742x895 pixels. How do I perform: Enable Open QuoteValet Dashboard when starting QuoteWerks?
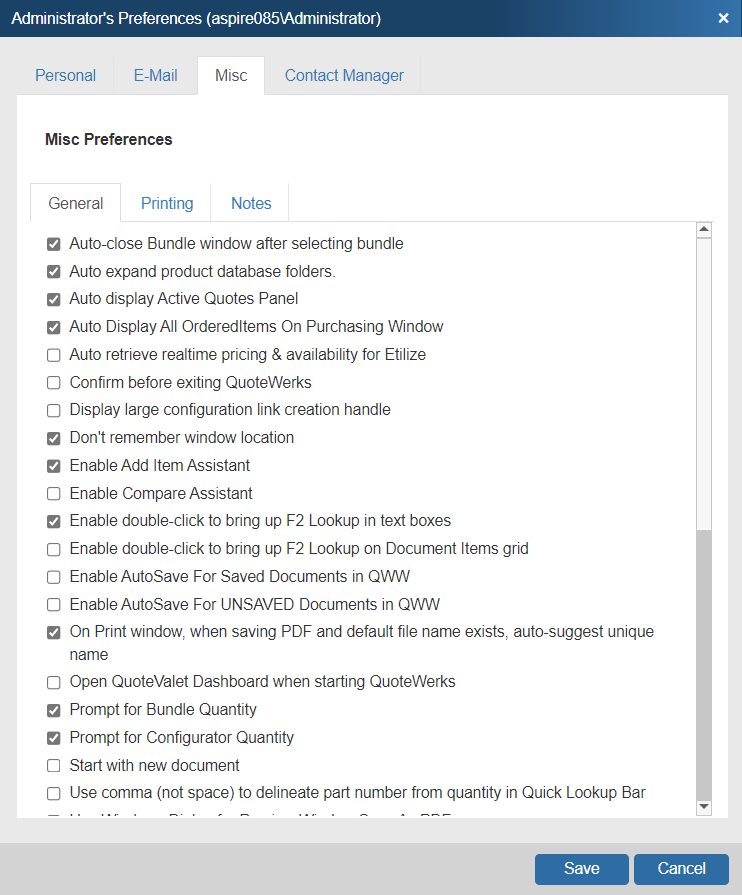54,681
